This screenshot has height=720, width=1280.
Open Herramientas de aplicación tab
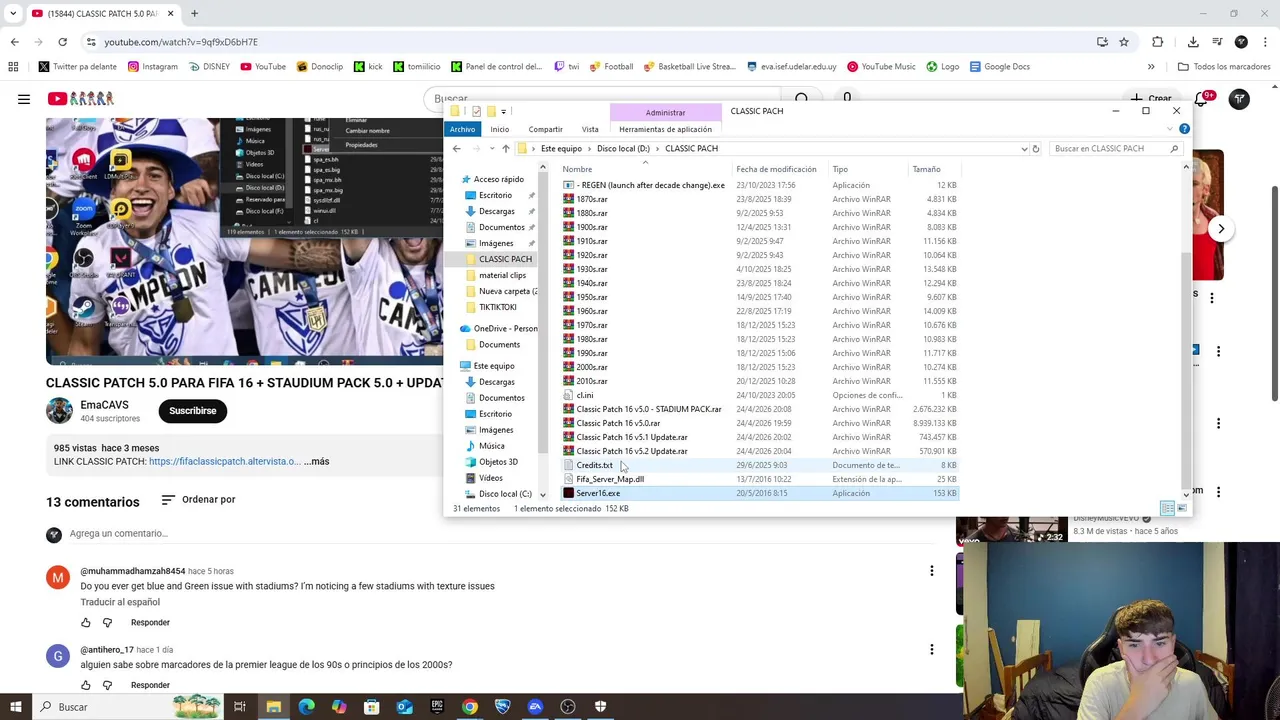coord(665,129)
